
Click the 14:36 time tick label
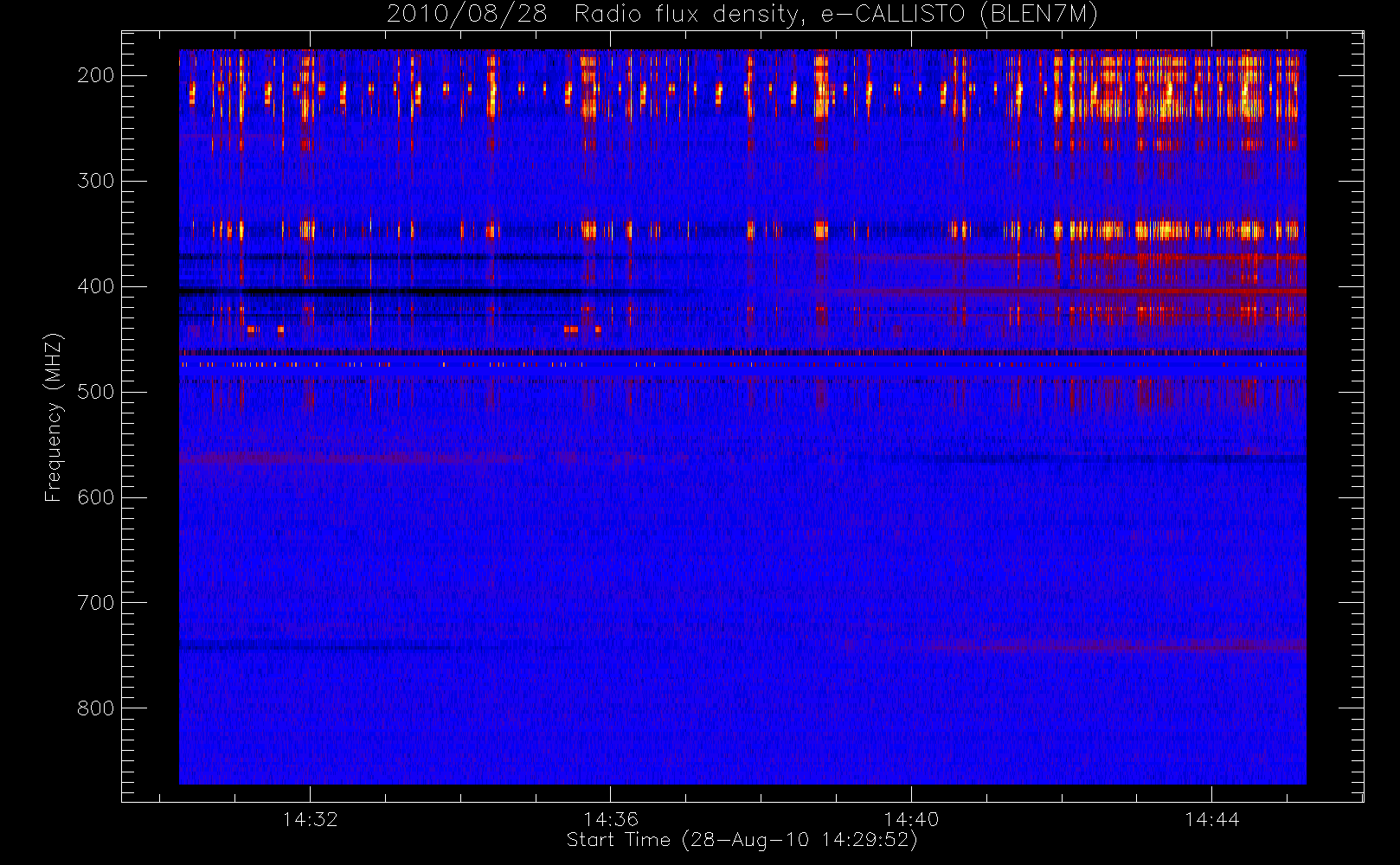pos(610,819)
